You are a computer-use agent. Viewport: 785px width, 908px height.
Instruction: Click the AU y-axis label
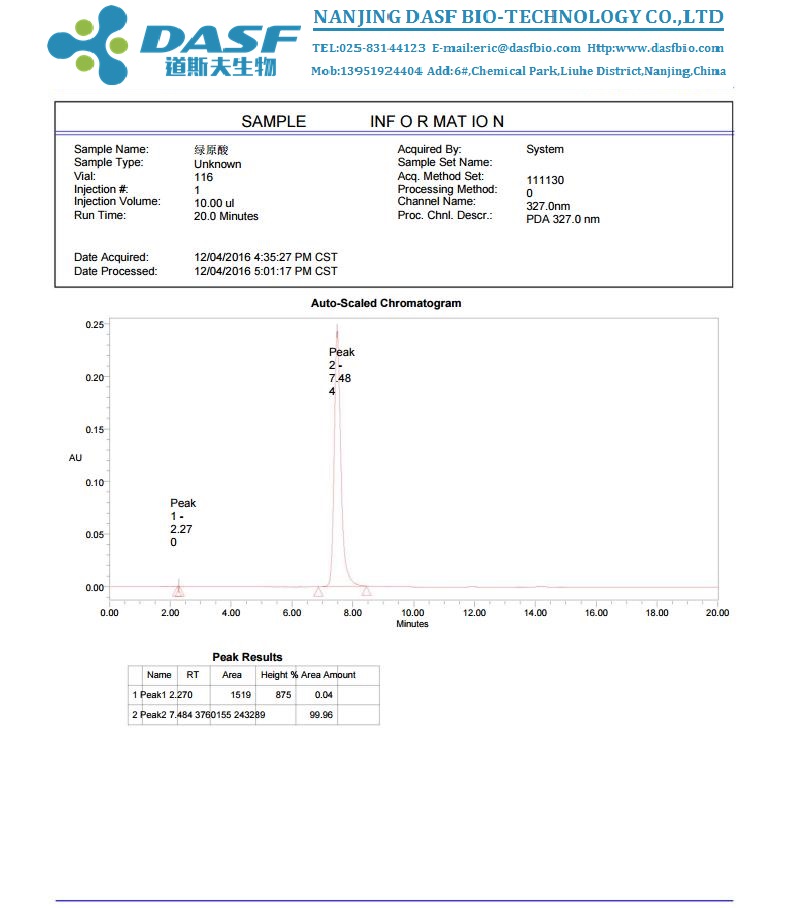[75, 457]
